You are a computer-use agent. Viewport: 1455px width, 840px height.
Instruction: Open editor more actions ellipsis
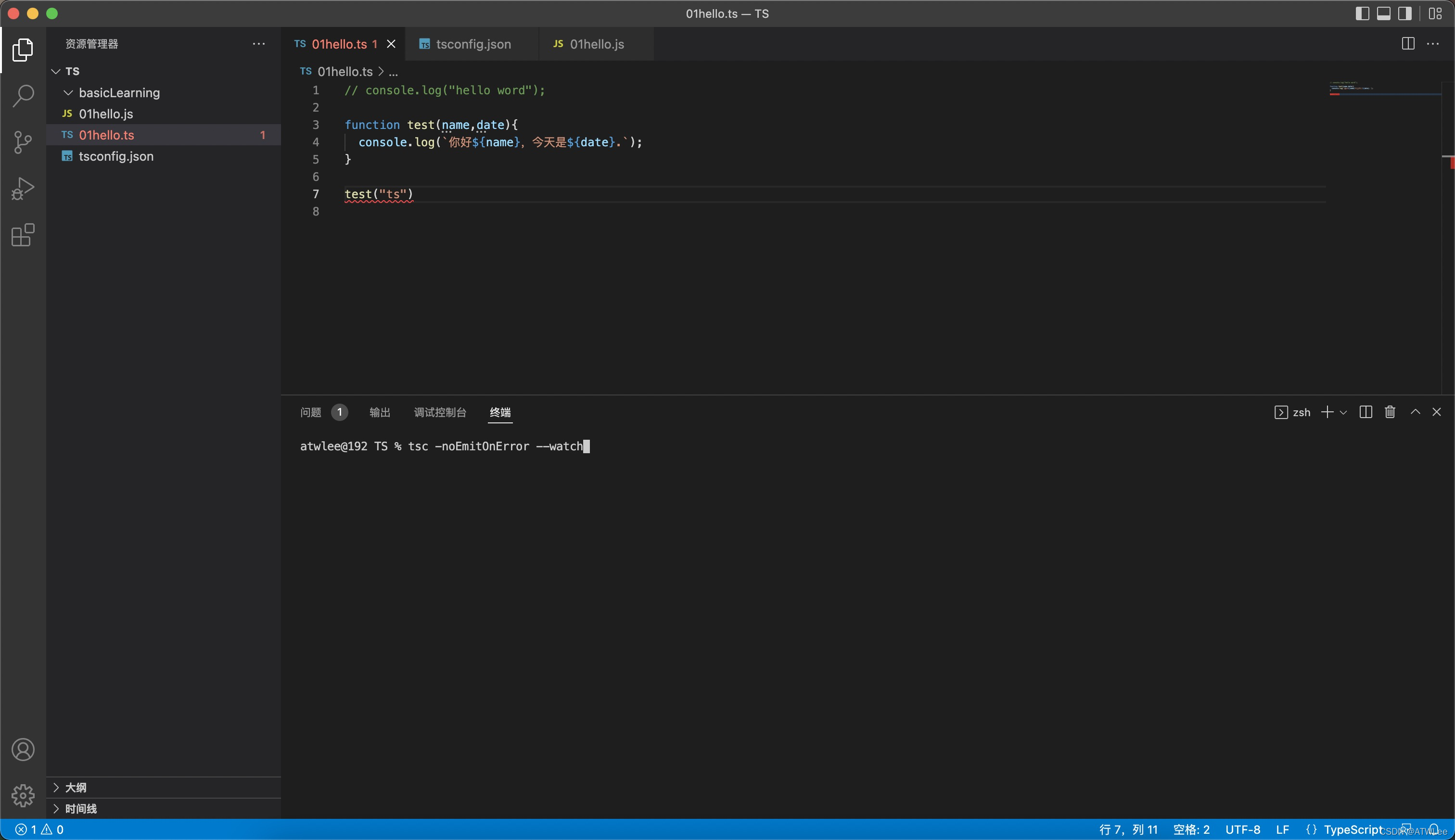click(x=1433, y=44)
